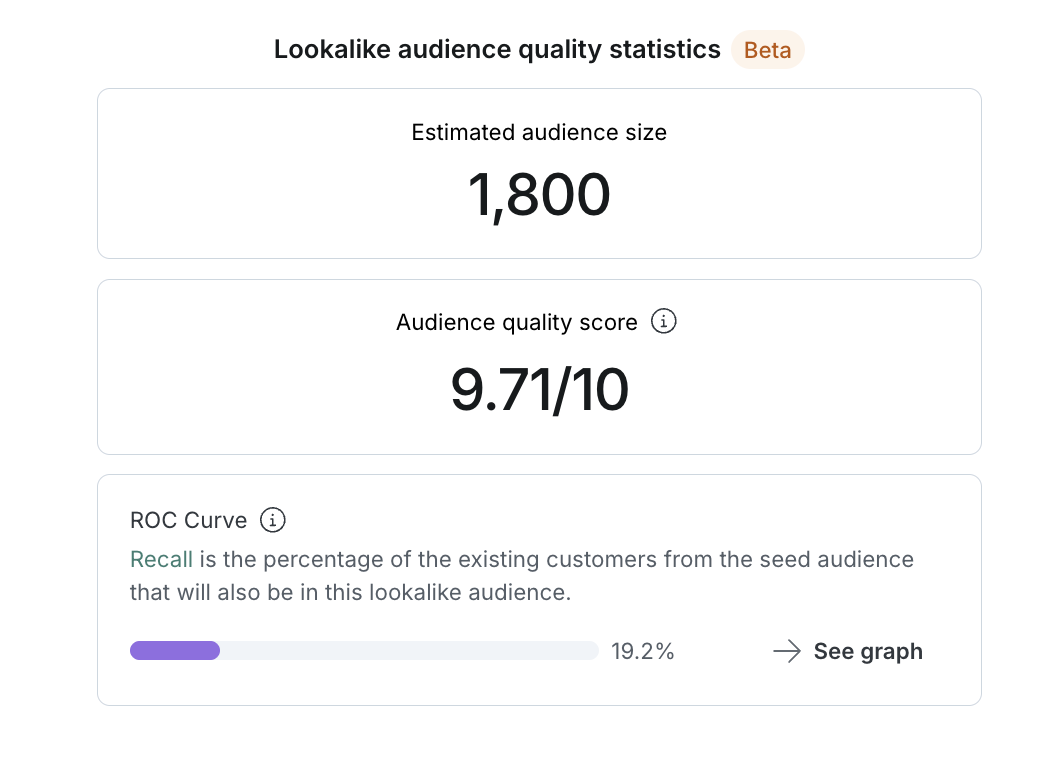
Task: Click the 1,800 audience size value
Action: 539,193
